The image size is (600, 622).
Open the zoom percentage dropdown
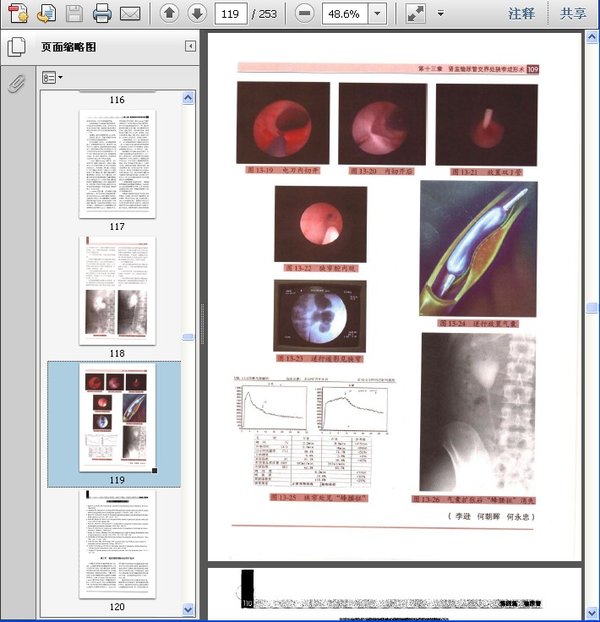click(376, 14)
